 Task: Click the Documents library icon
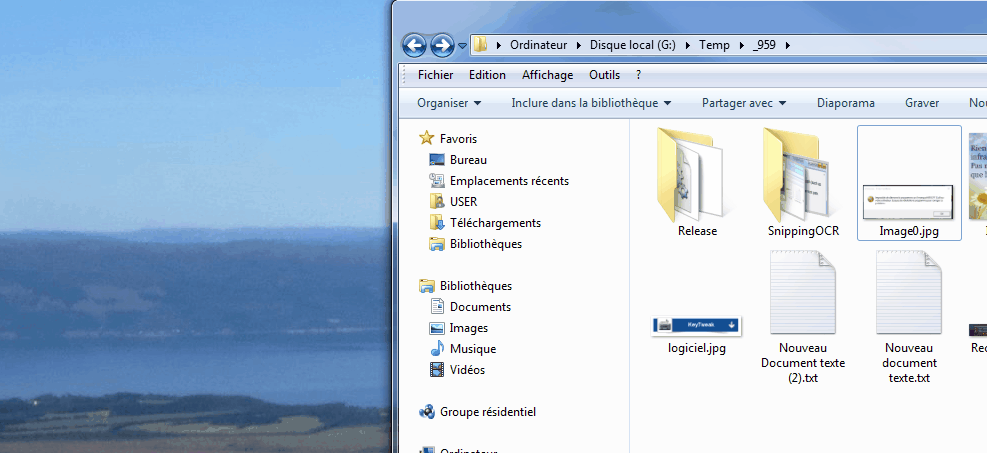coord(437,306)
